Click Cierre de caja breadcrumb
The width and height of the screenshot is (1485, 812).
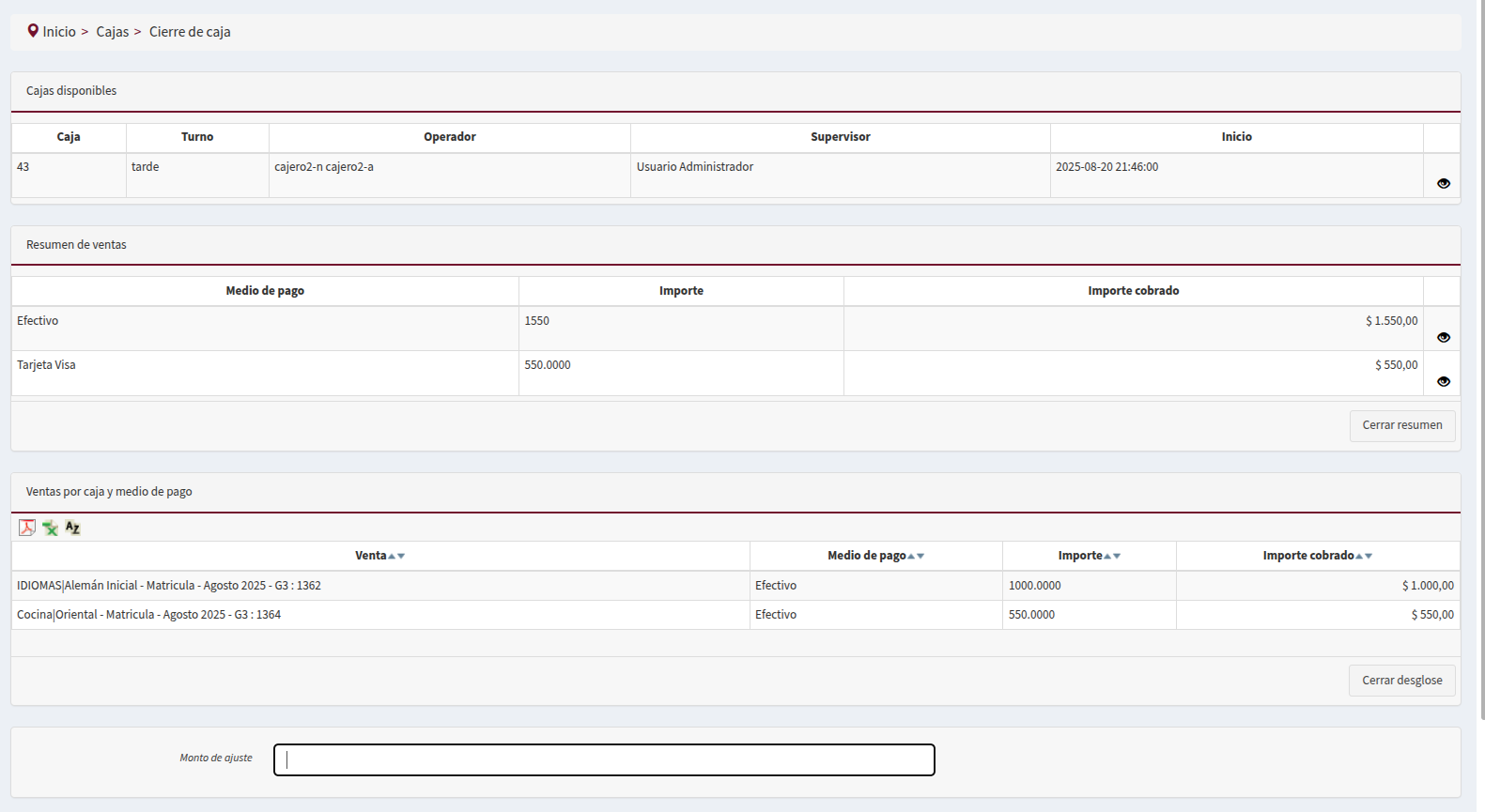(x=190, y=32)
